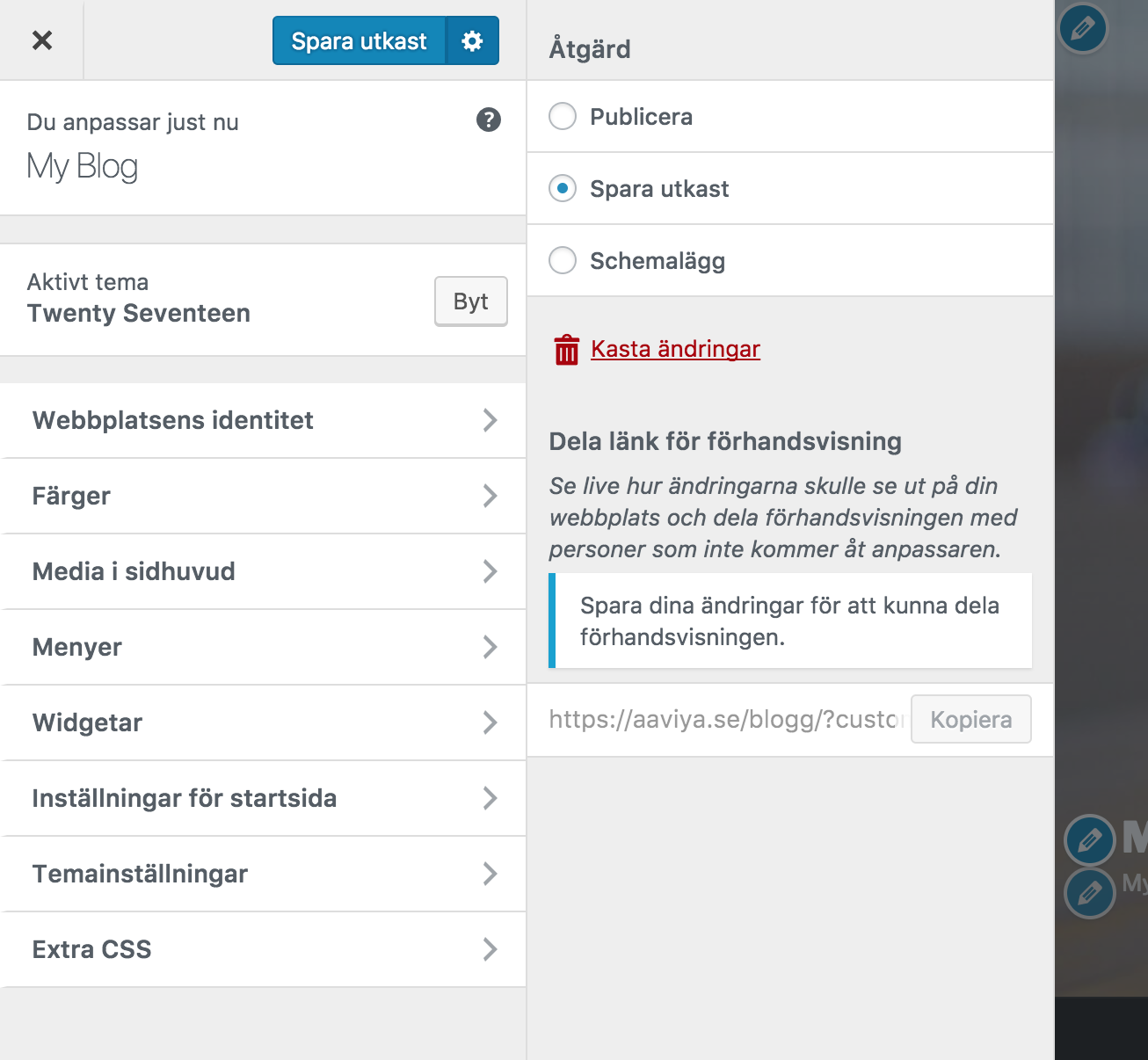Open the Extra CSS section
The height and width of the screenshot is (1060, 1148).
(263, 949)
